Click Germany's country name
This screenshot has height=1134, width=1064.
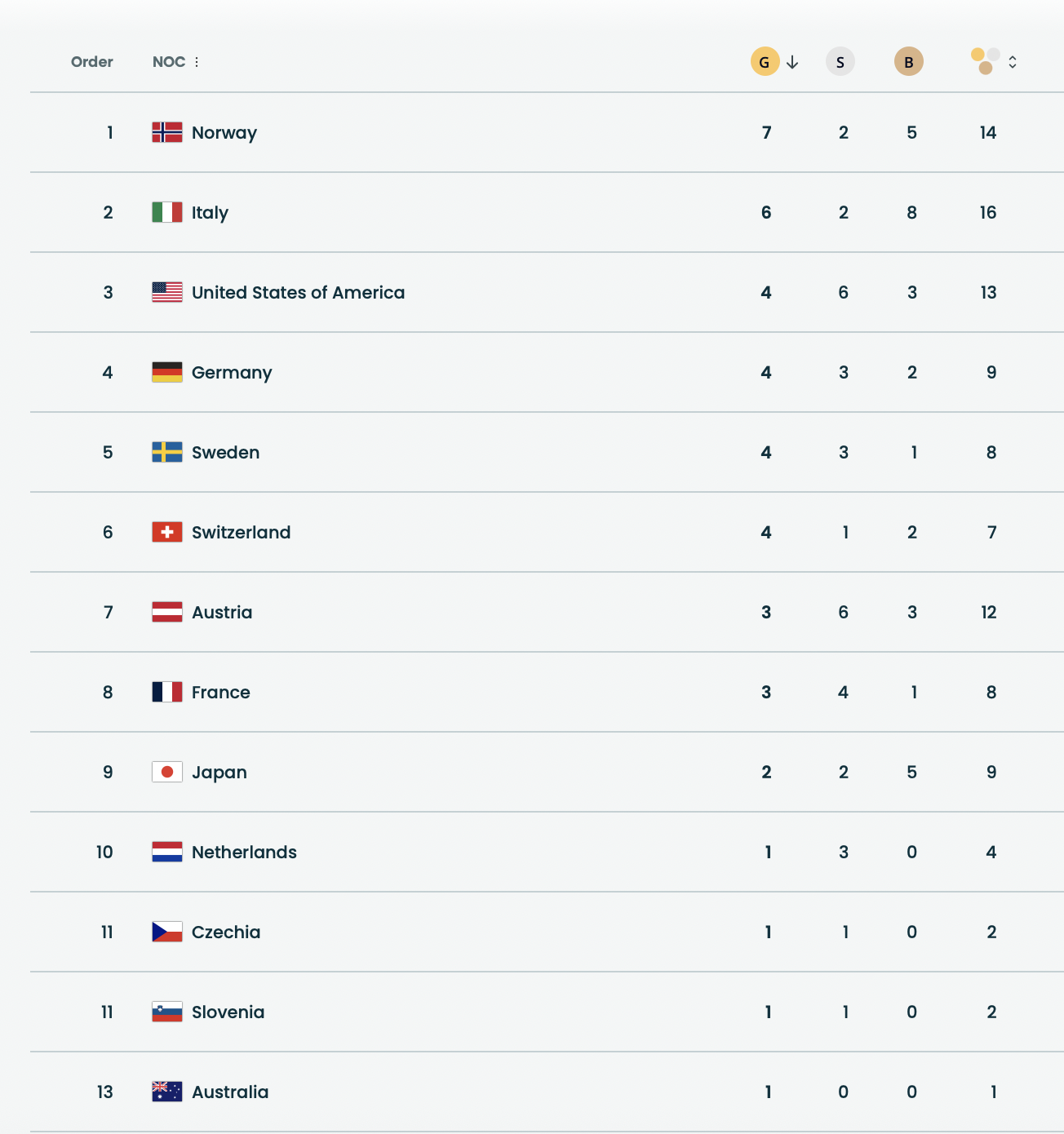[x=232, y=372]
